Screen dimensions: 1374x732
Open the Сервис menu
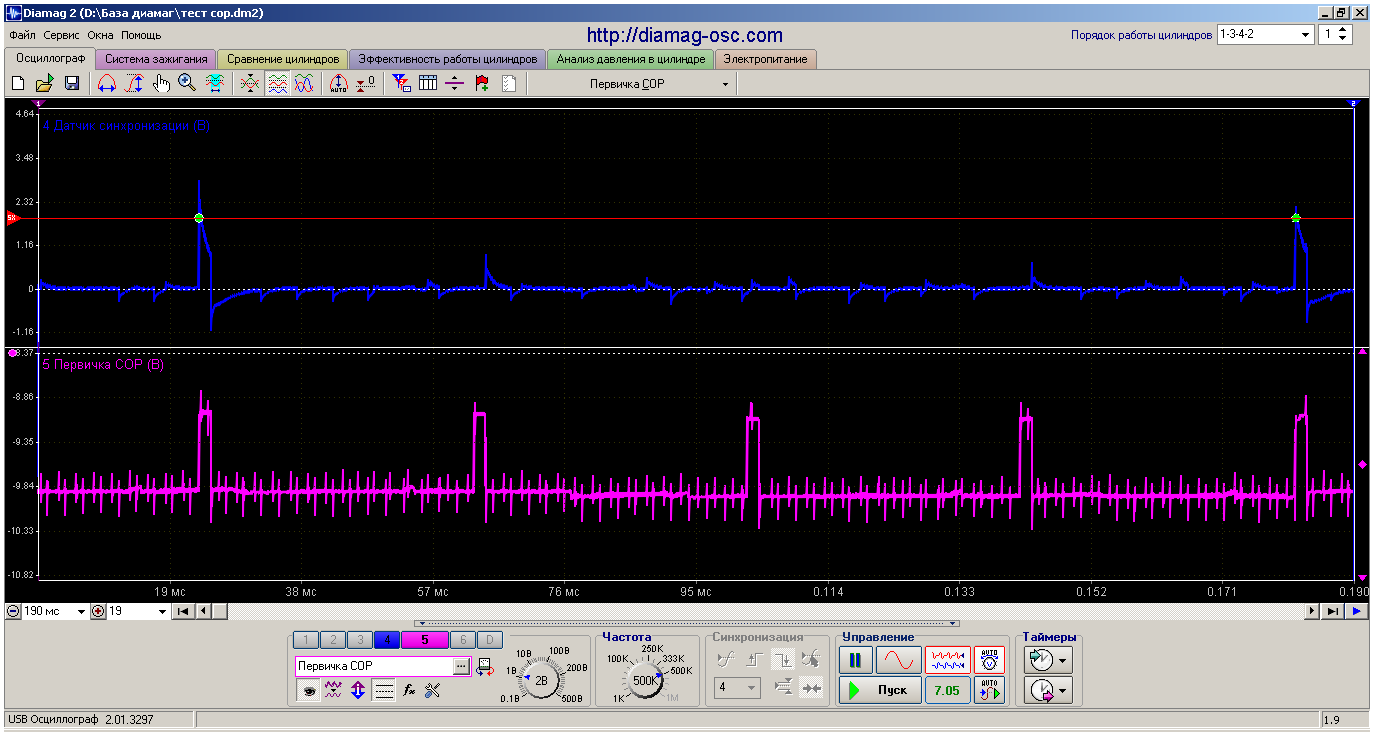click(61, 35)
